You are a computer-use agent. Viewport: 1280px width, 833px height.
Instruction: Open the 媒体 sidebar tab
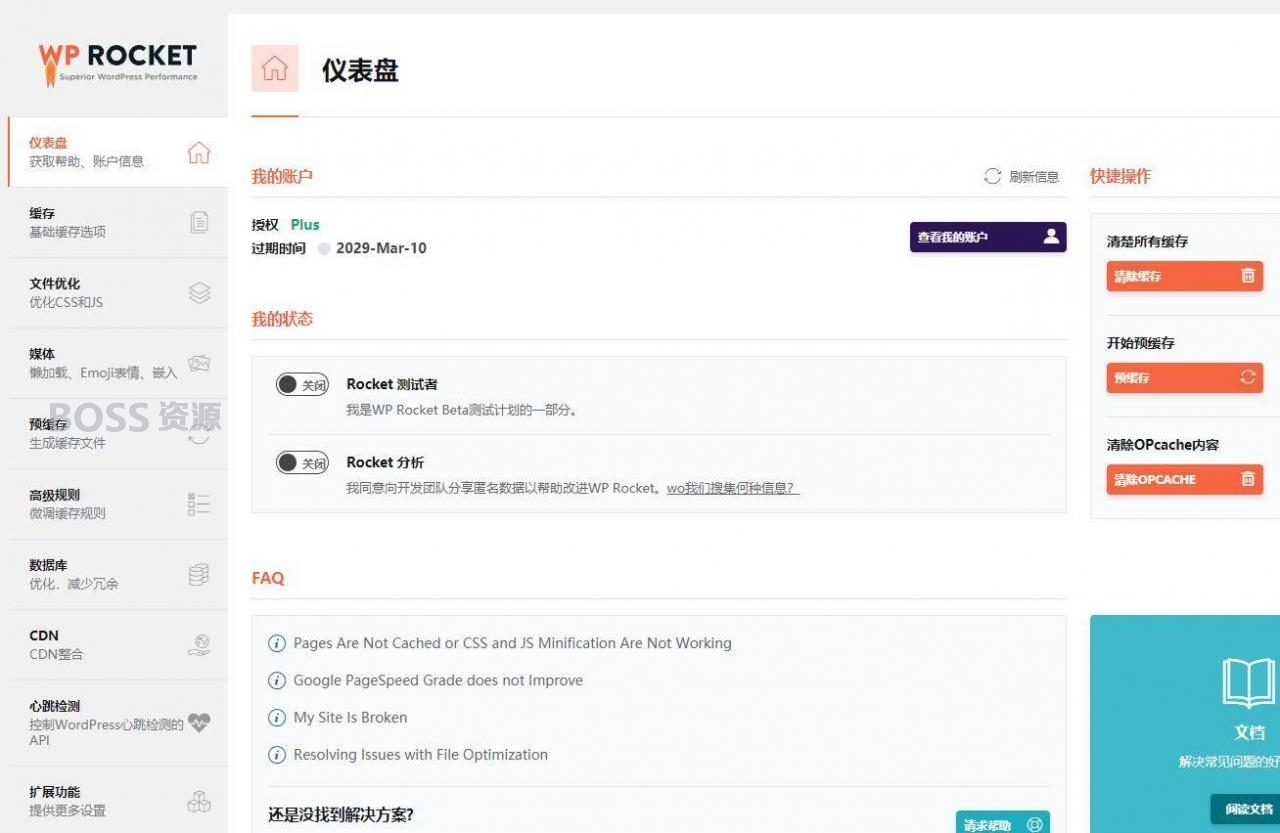(x=118, y=363)
